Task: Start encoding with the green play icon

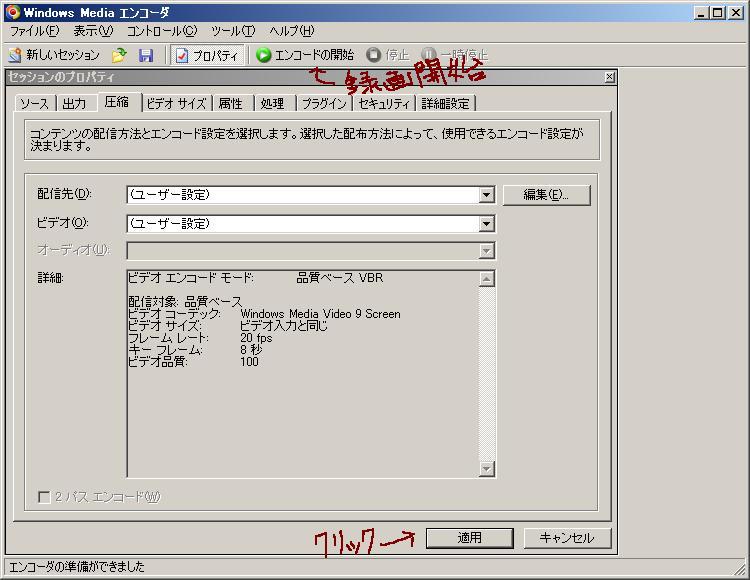Action: [263, 55]
